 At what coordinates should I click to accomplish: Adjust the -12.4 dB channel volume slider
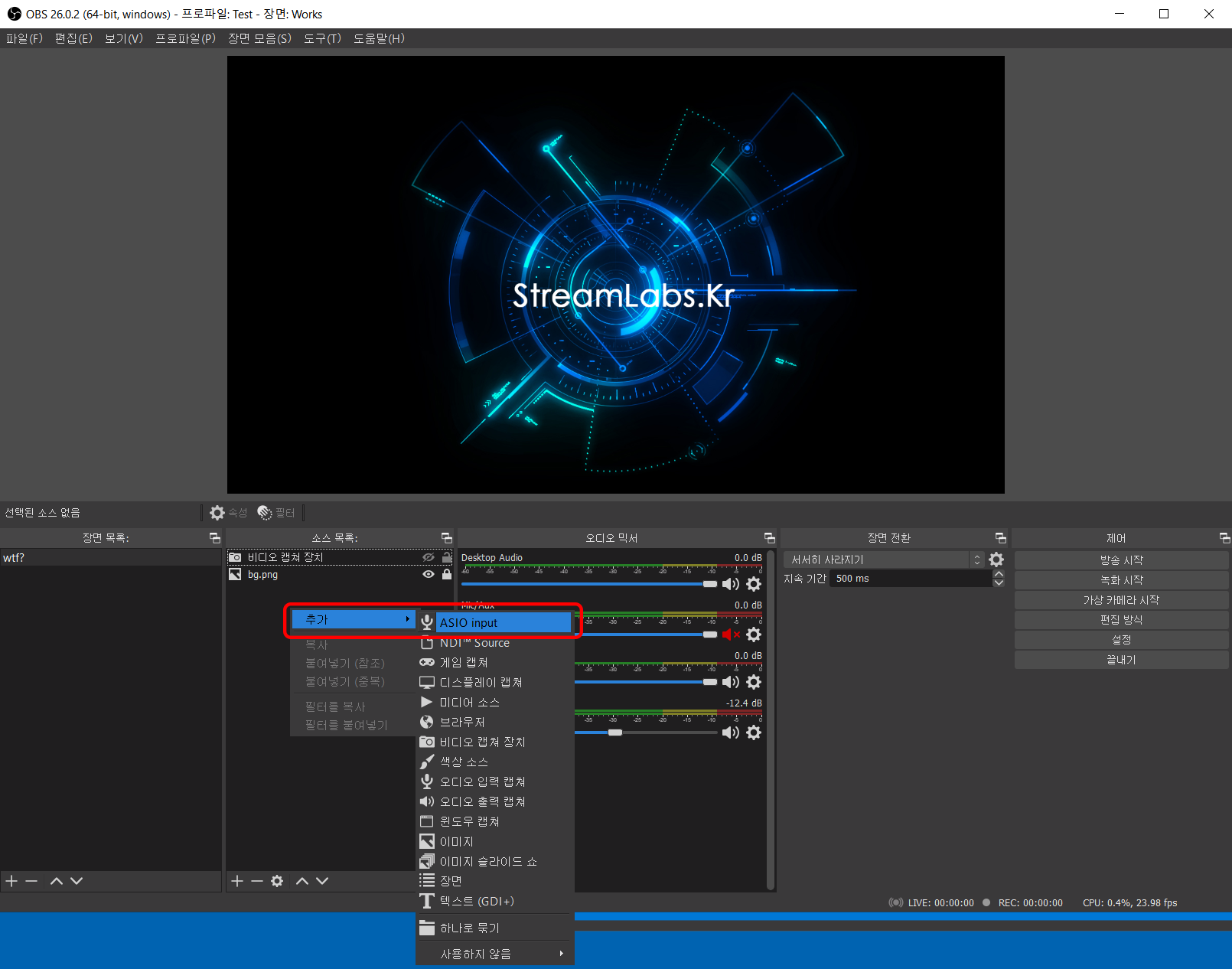pyautogui.click(x=615, y=732)
